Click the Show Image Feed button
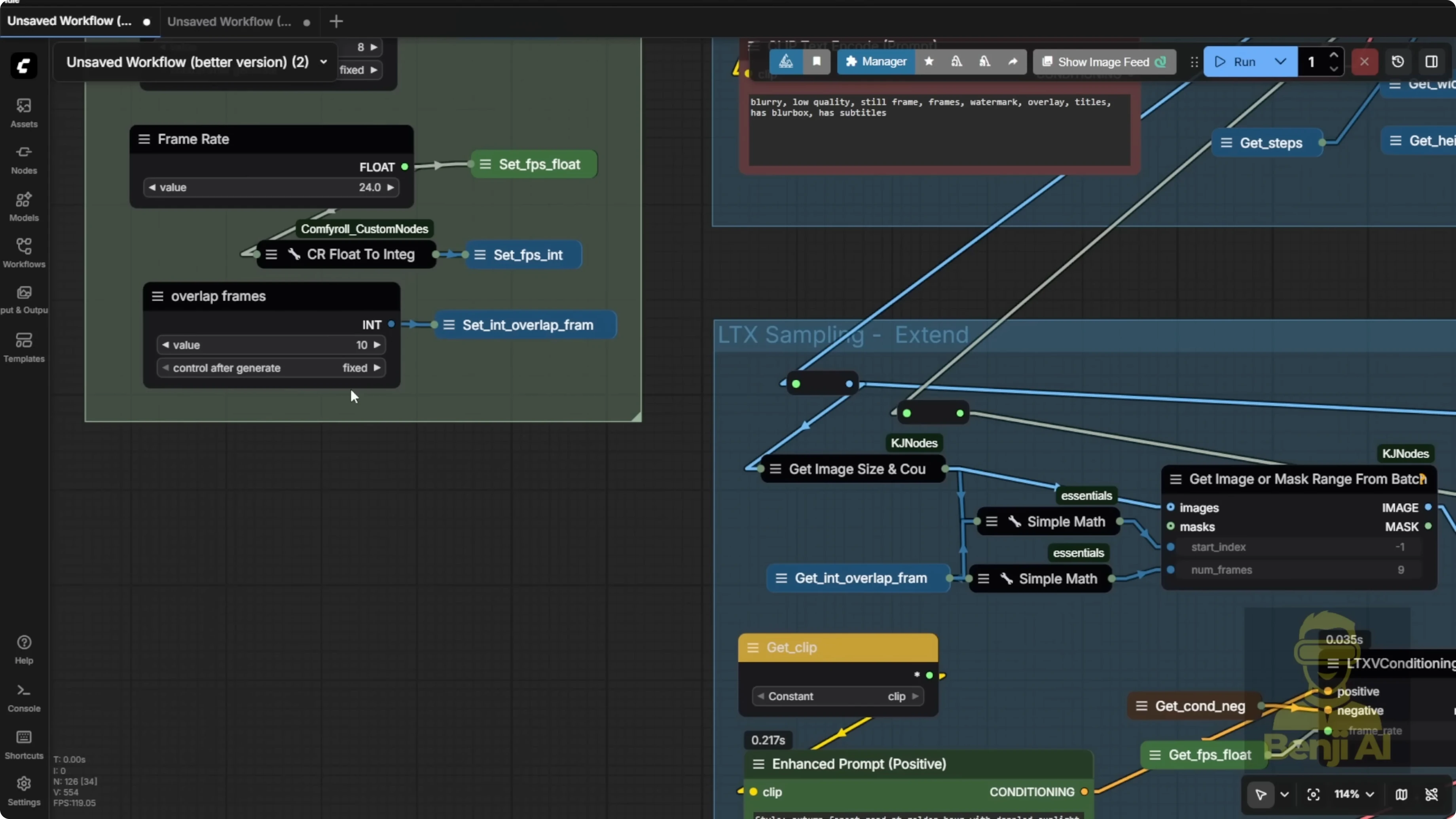1456x819 pixels. pyautogui.click(x=1104, y=62)
